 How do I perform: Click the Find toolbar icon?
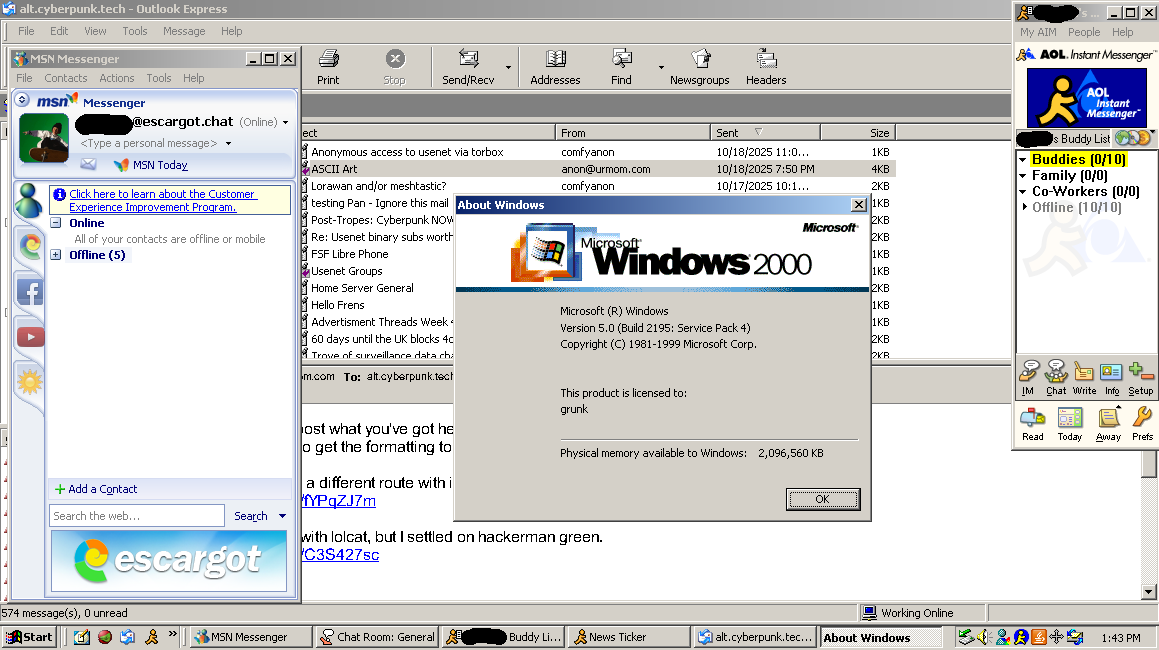click(x=622, y=59)
